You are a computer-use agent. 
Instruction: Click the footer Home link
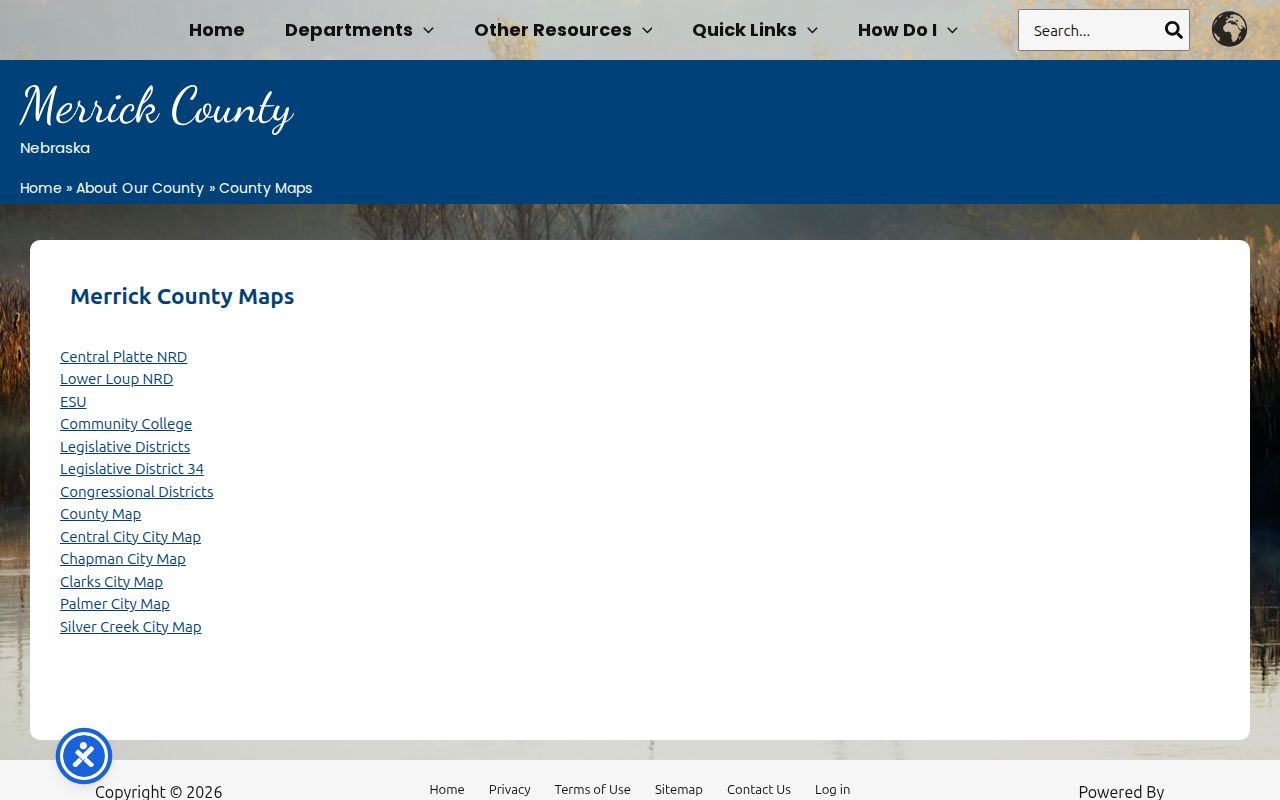447,789
